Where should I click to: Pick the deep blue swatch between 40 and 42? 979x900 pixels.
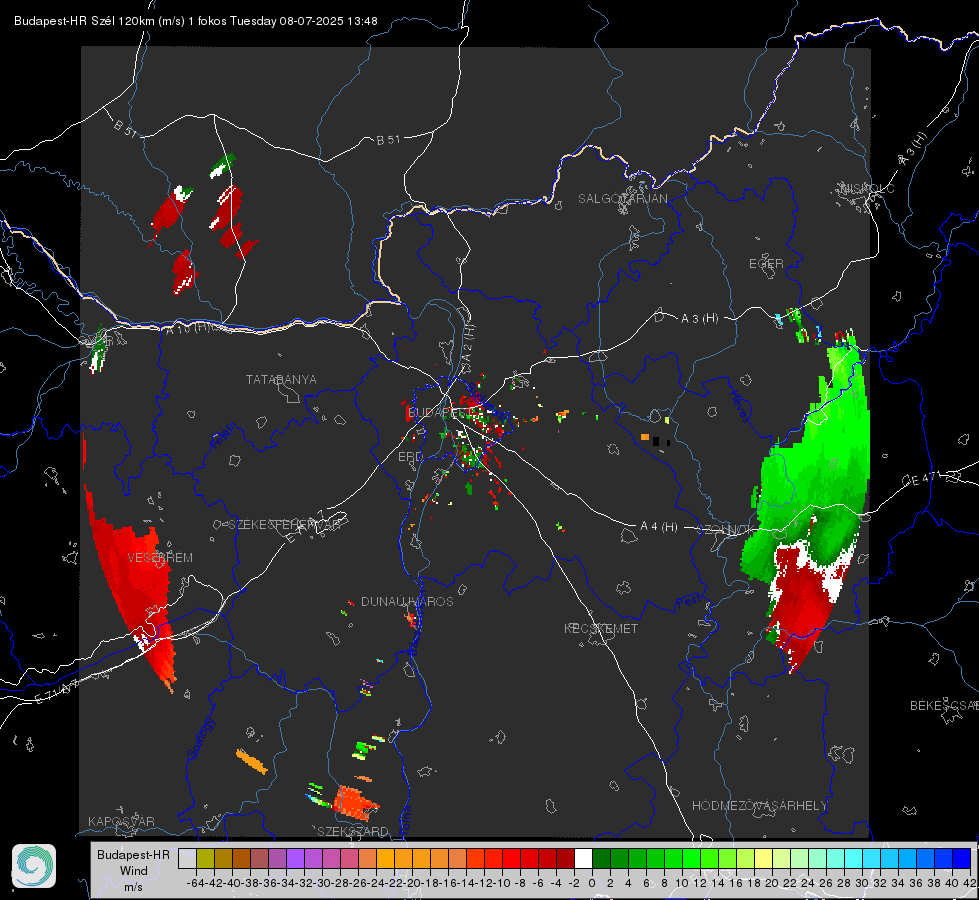962,858
